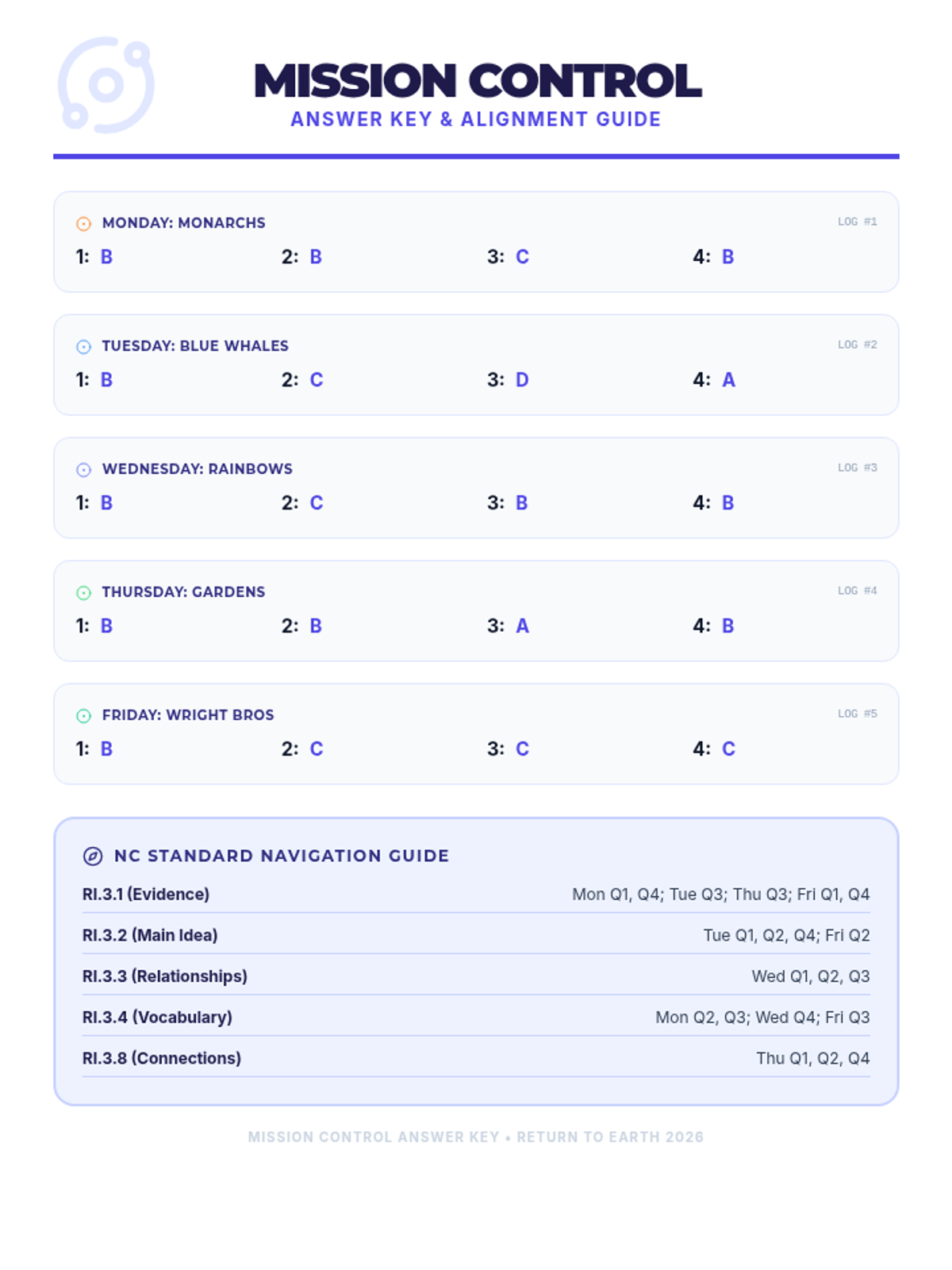Viewport: 952px width, 1270px height.
Task: Click the icon beside Wednesday: Rainbows
Action: [x=83, y=470]
